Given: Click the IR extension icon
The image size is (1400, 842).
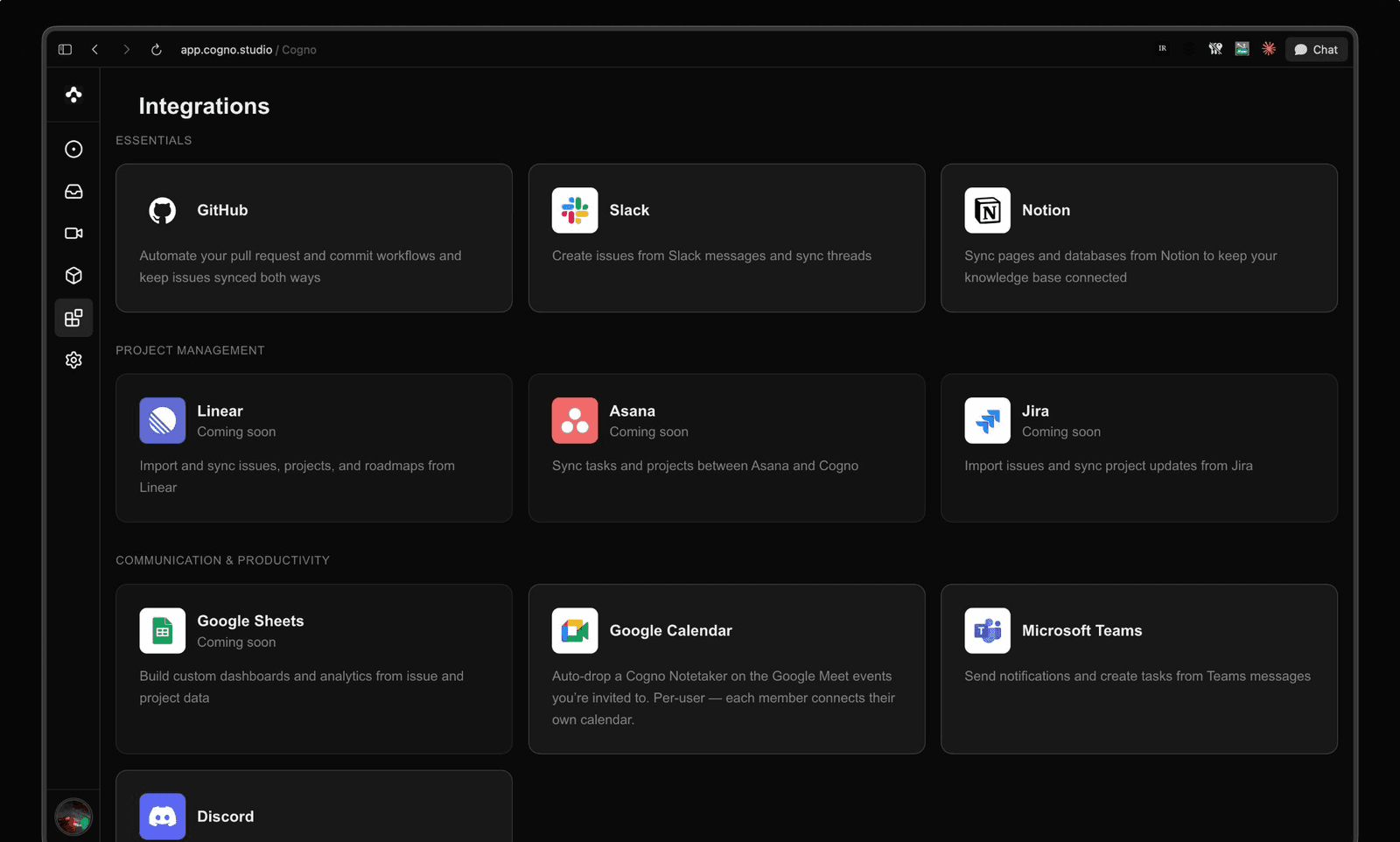Looking at the screenshot, I should coord(1162,49).
